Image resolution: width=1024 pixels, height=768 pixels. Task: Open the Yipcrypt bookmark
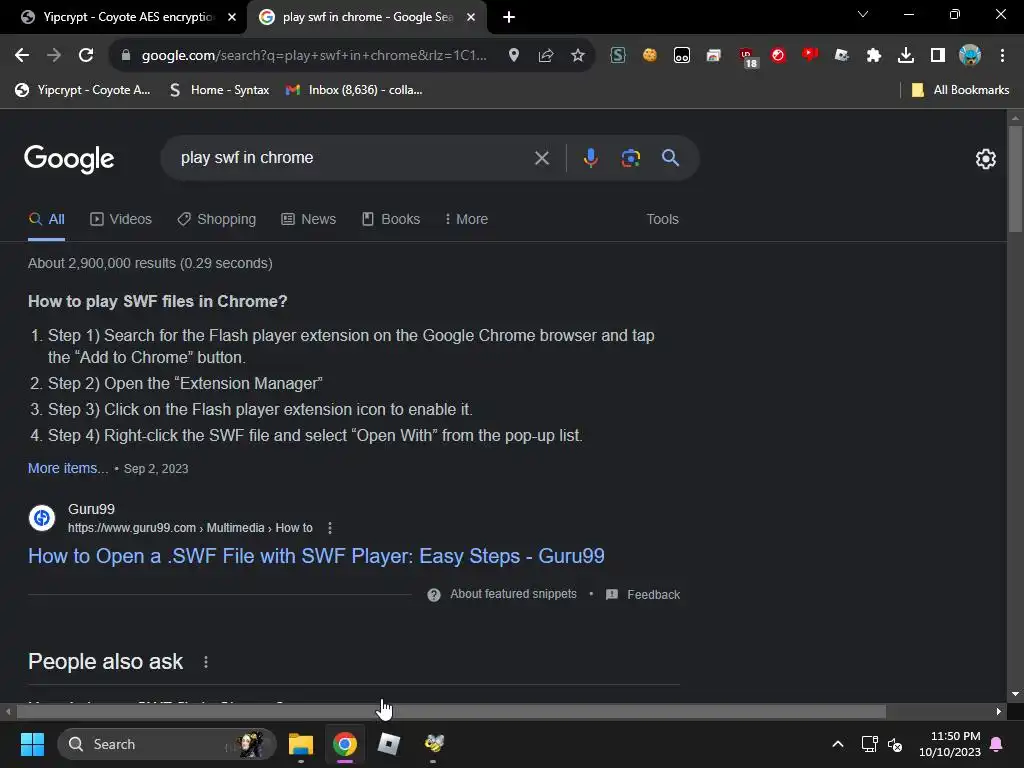83,90
